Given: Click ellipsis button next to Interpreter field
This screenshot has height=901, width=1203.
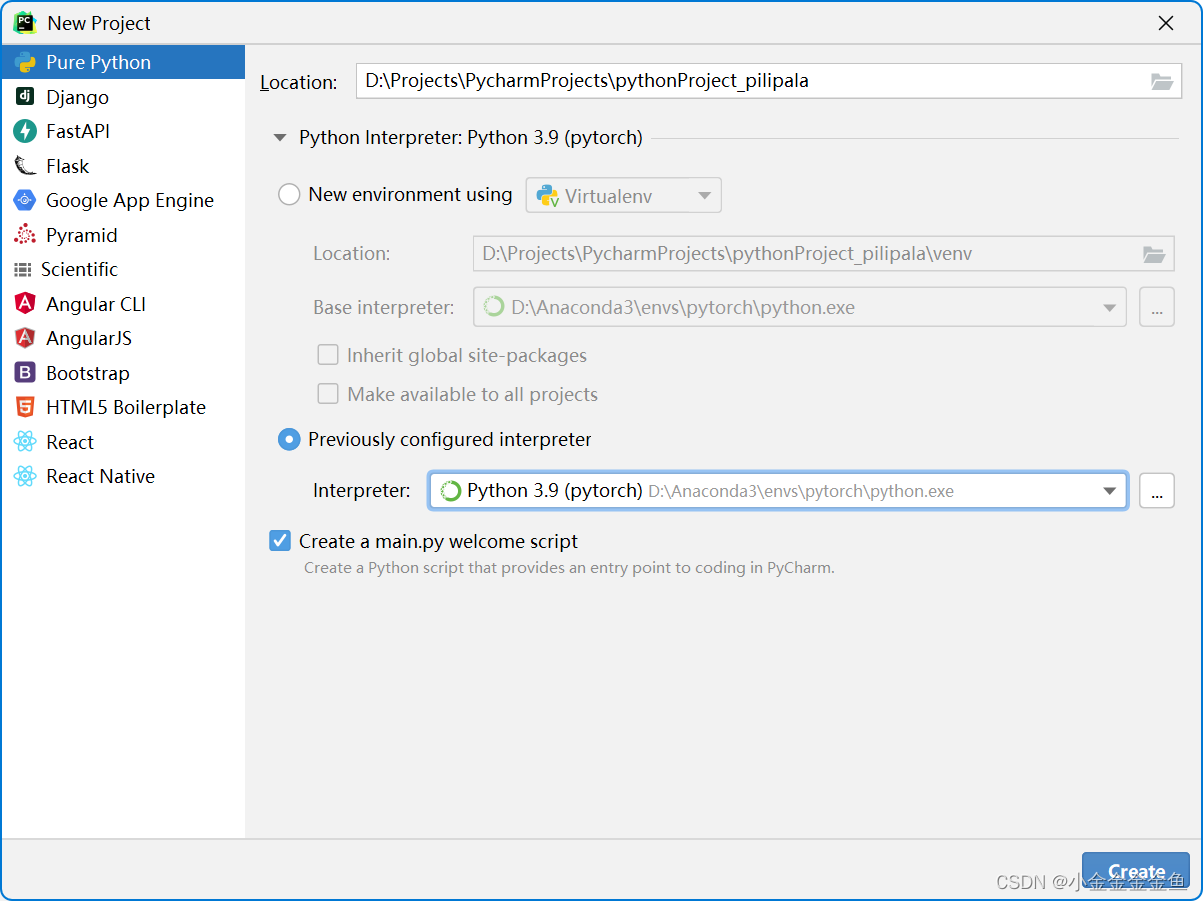Looking at the screenshot, I should [1156, 491].
